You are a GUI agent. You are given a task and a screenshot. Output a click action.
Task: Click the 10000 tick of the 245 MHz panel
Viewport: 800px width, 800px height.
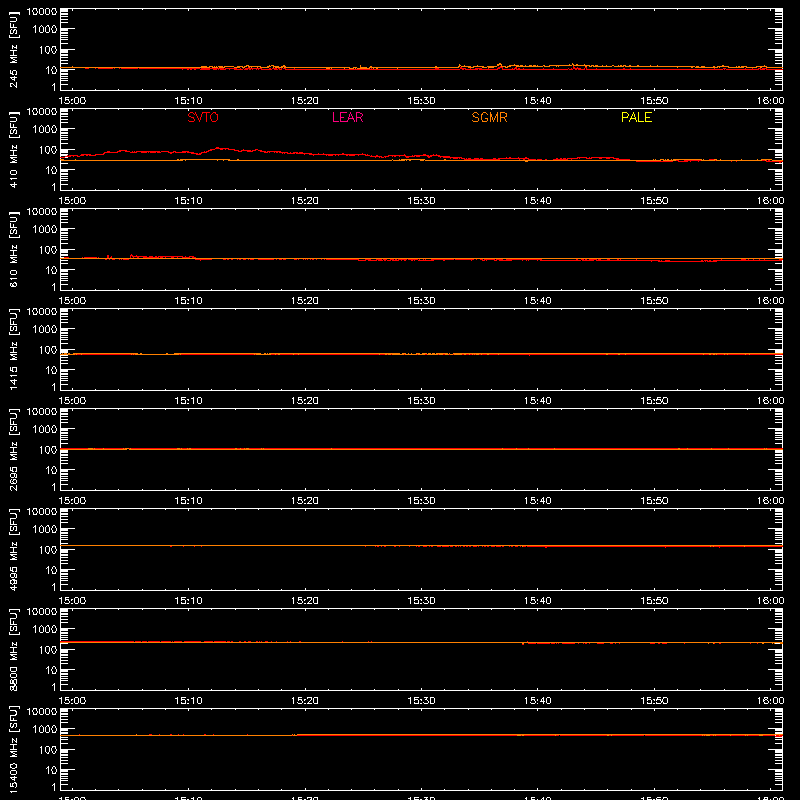tap(42, 12)
